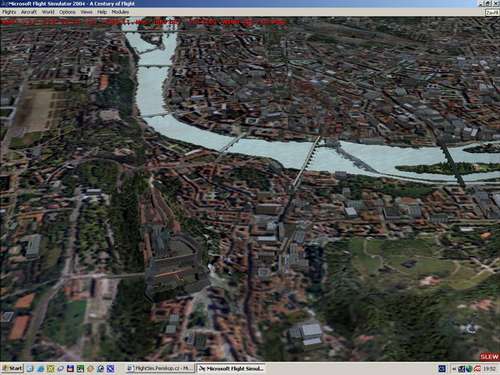
Task: Open the green quick launch icon
Action: coord(80,369)
